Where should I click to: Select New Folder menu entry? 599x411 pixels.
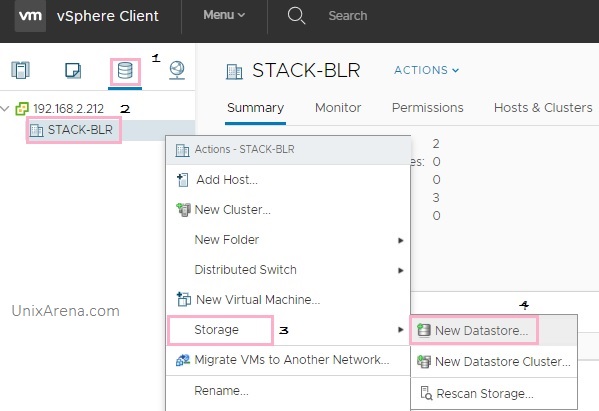pyautogui.click(x=288, y=240)
